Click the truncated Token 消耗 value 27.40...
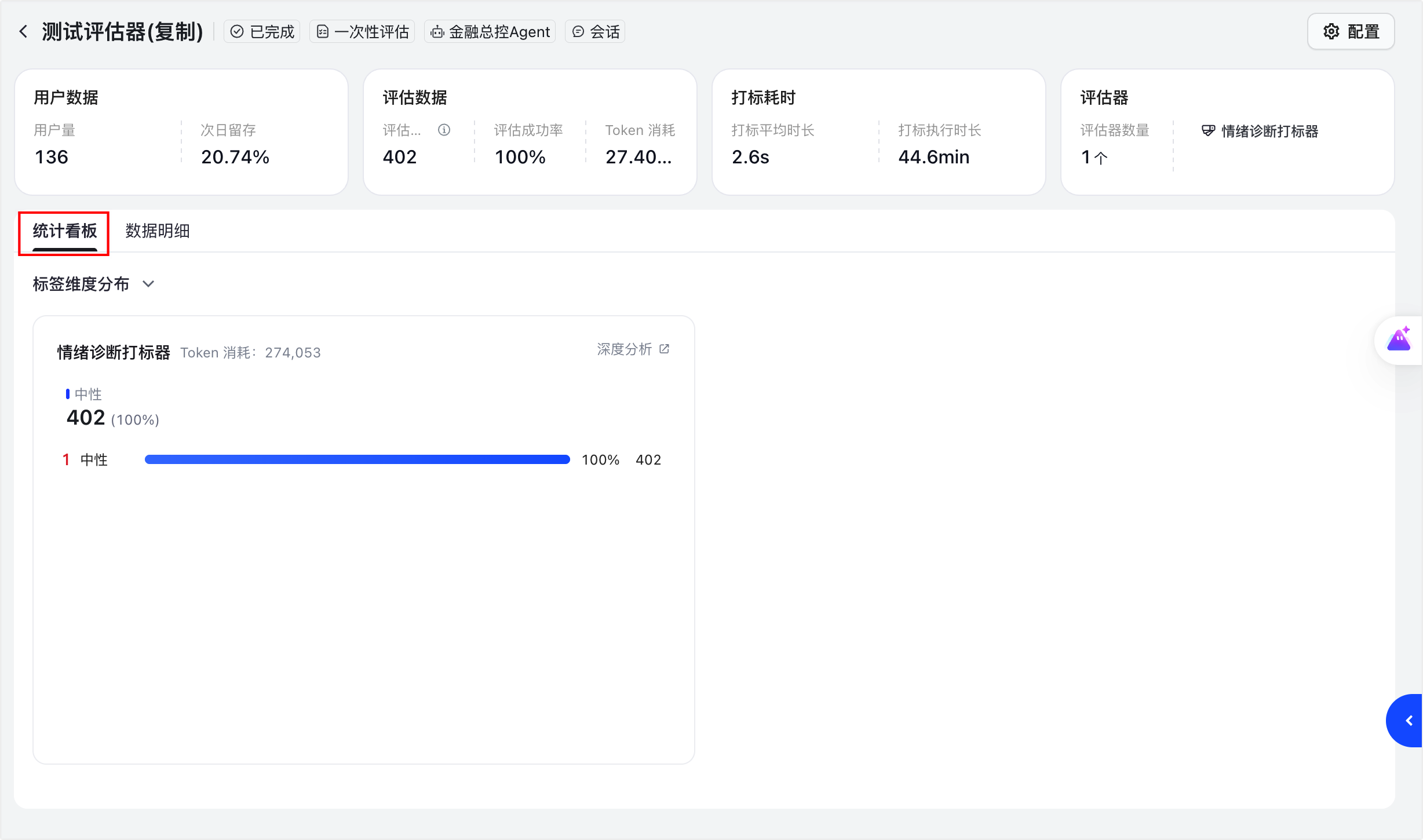Viewport: 1423px width, 840px height. pos(638,157)
